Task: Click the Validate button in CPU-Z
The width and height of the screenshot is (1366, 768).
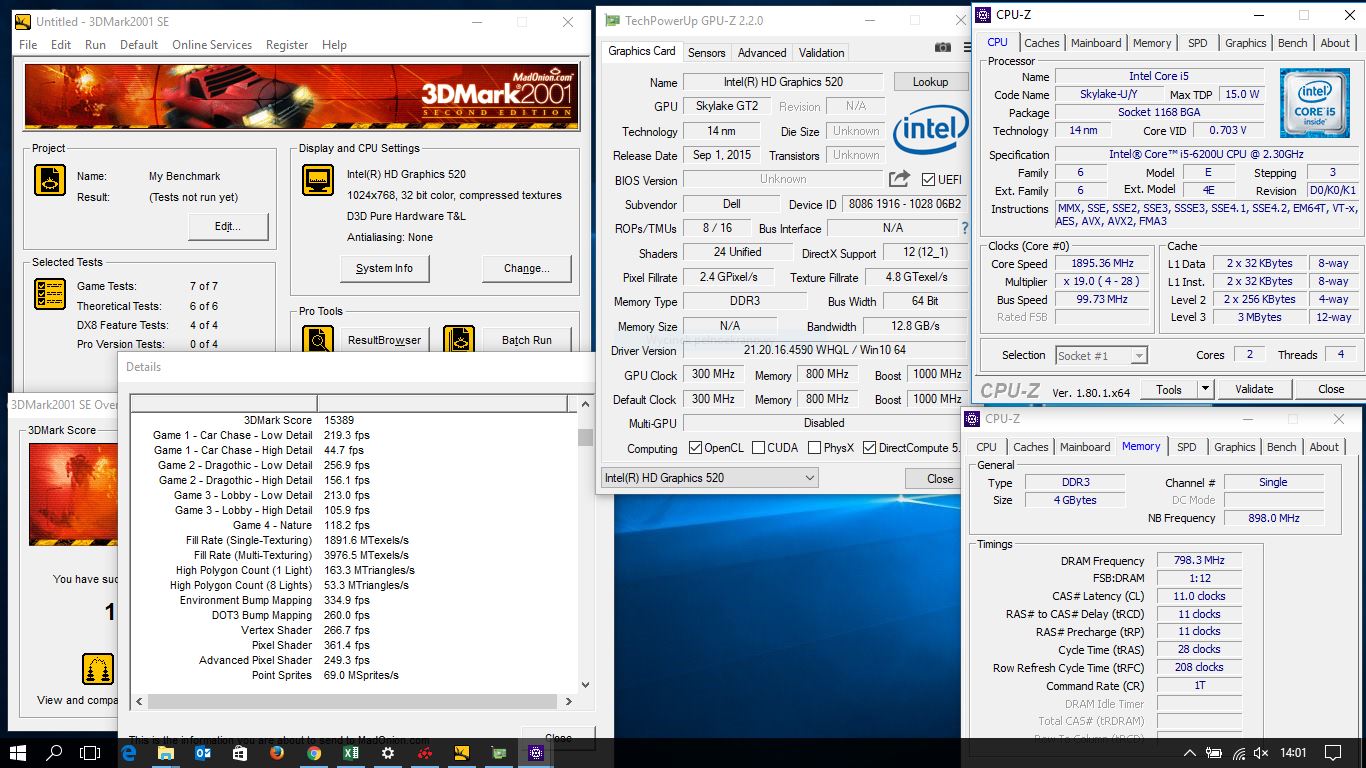Action: click(1254, 389)
